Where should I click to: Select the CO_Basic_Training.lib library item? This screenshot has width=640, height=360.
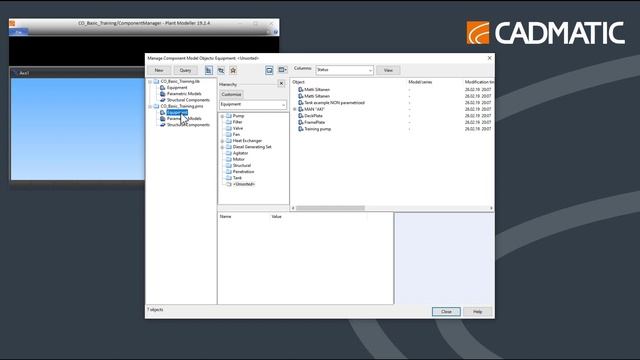click(180, 81)
